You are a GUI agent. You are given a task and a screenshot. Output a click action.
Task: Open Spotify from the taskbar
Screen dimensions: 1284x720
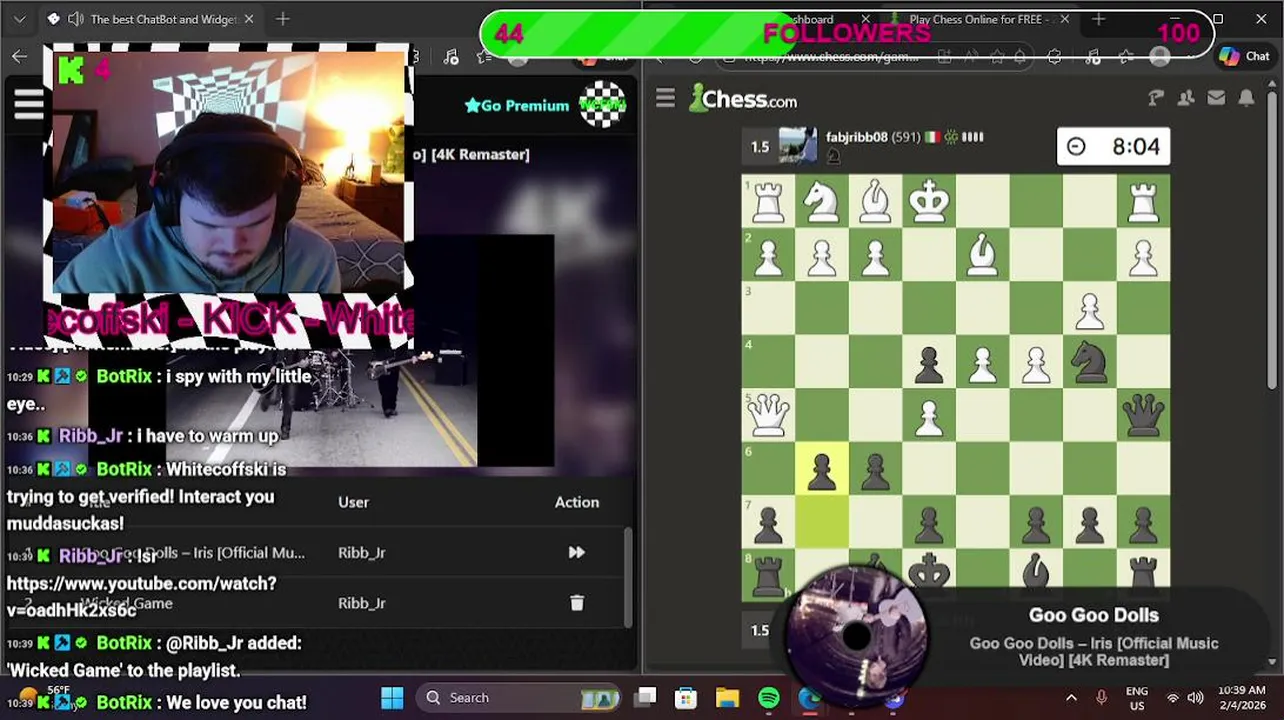click(x=768, y=697)
